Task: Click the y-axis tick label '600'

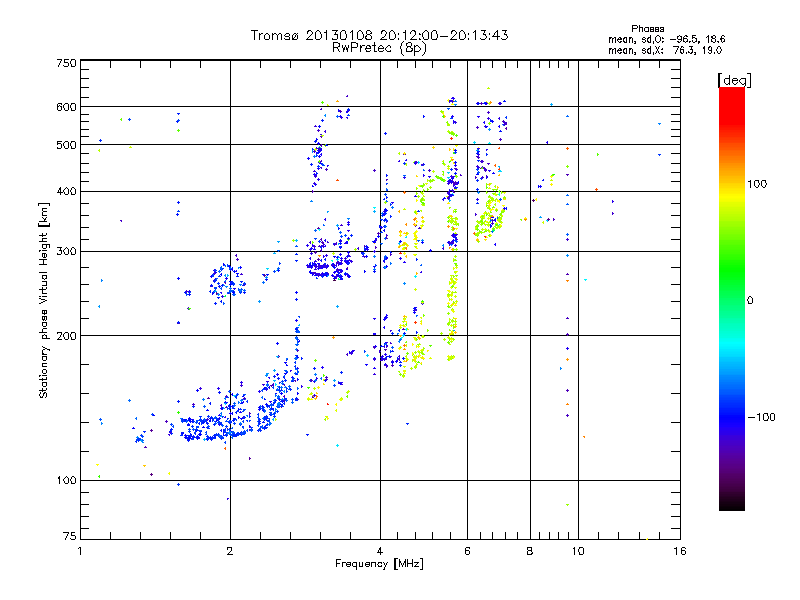Action: (67, 107)
